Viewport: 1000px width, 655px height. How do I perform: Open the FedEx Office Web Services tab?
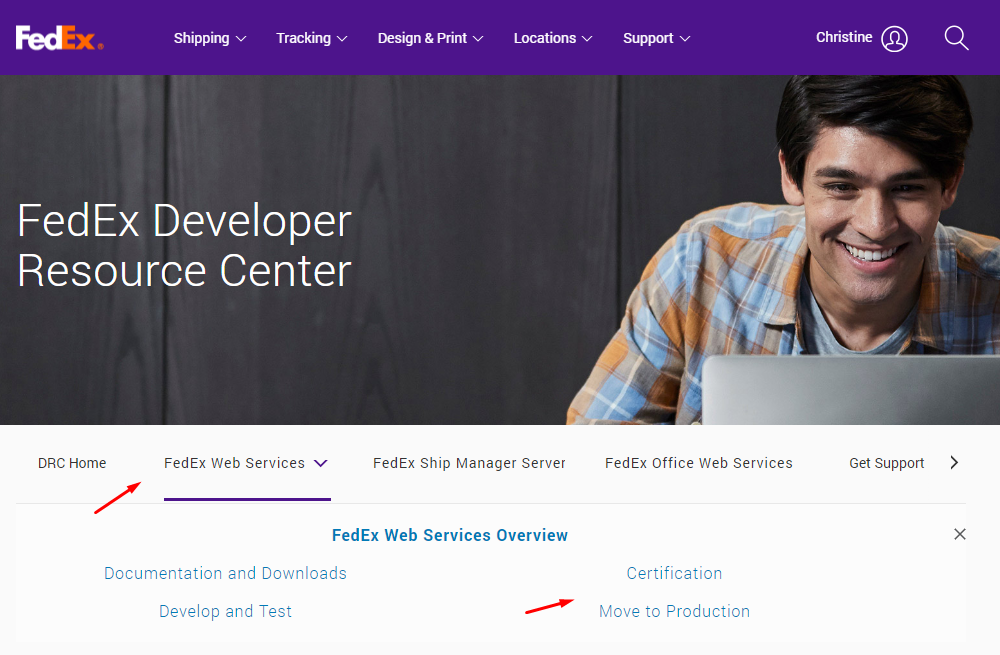[x=698, y=463]
